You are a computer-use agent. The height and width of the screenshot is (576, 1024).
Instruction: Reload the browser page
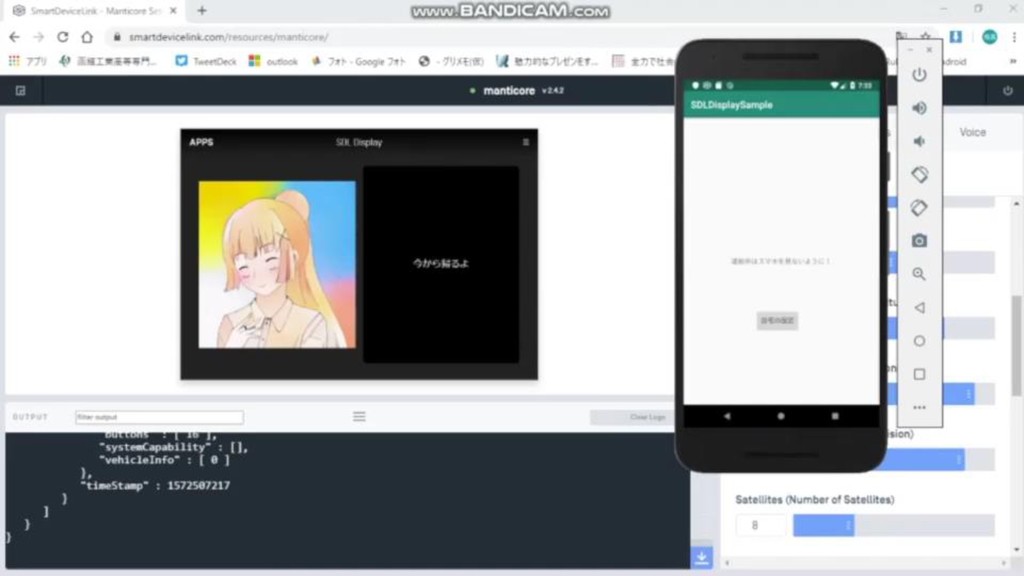coord(63,37)
